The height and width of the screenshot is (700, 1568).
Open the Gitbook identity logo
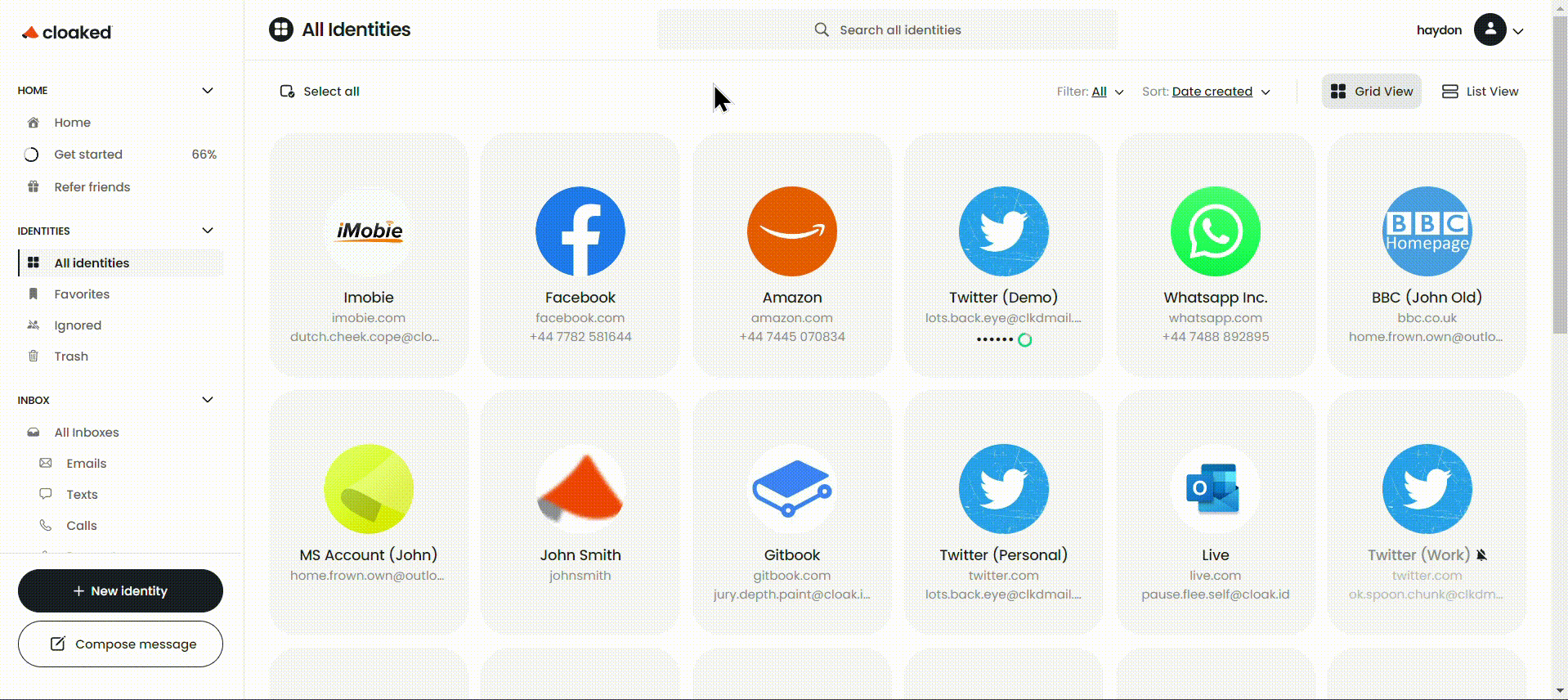[x=792, y=489]
